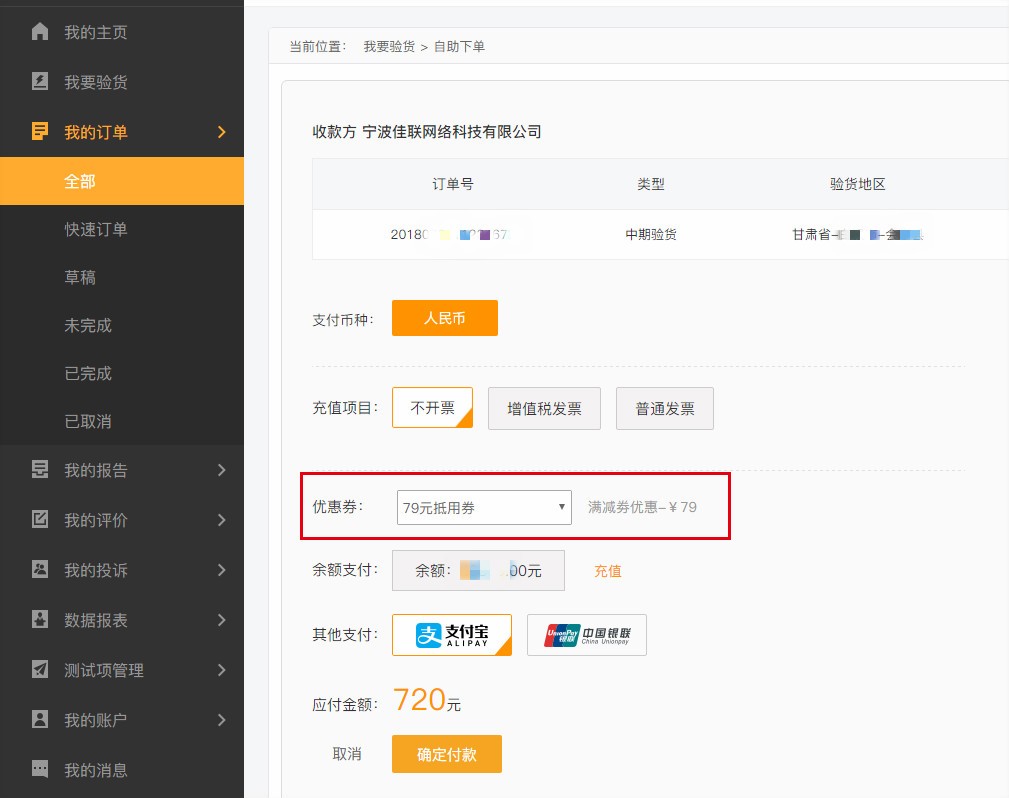Select China UnionPay payment method

click(587, 635)
